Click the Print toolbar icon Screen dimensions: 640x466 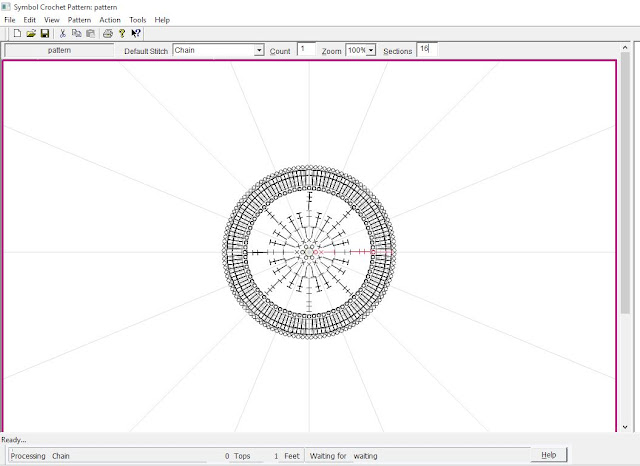pyautogui.click(x=108, y=33)
